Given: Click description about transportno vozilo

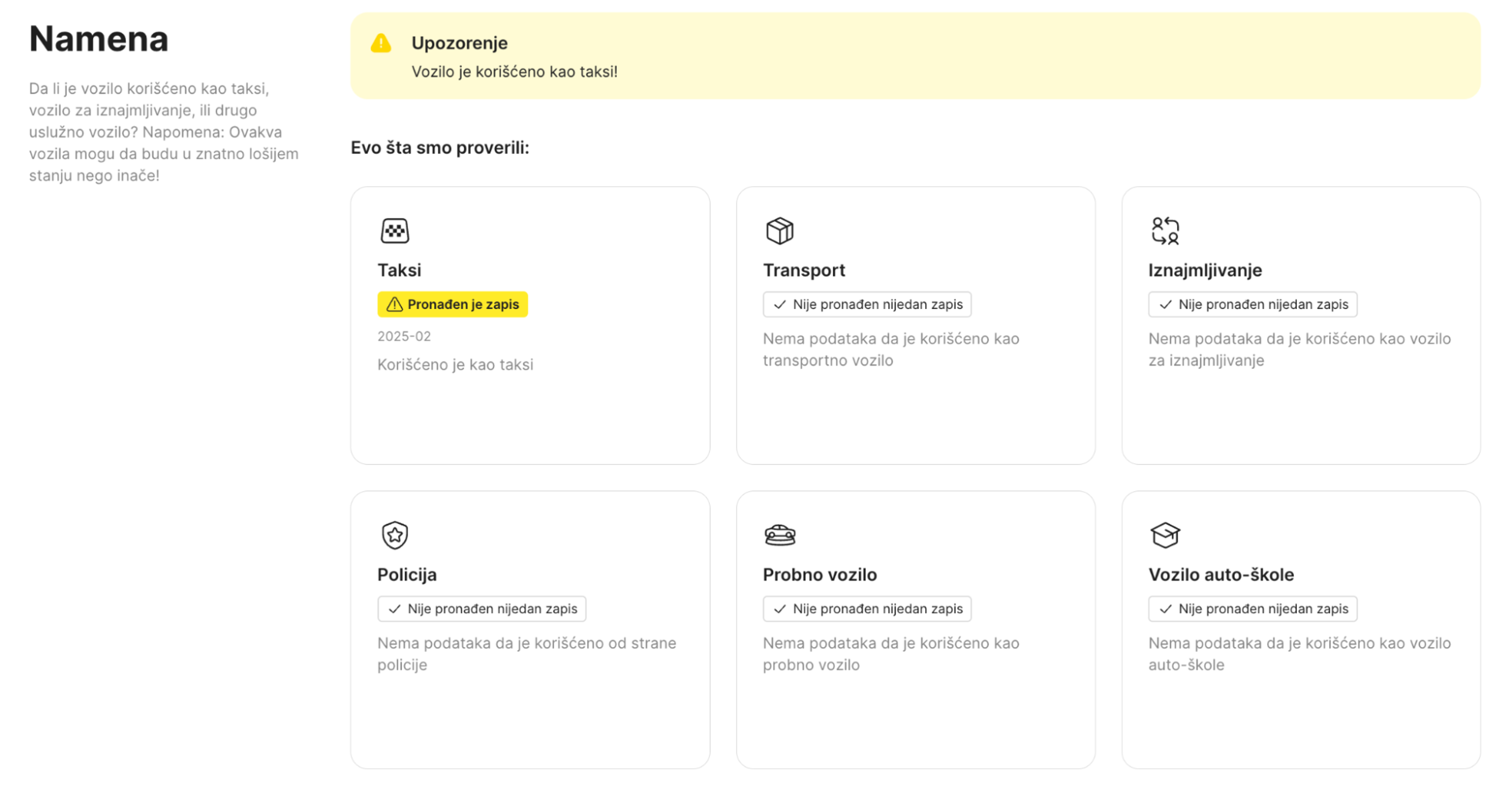Looking at the screenshot, I should [890, 349].
